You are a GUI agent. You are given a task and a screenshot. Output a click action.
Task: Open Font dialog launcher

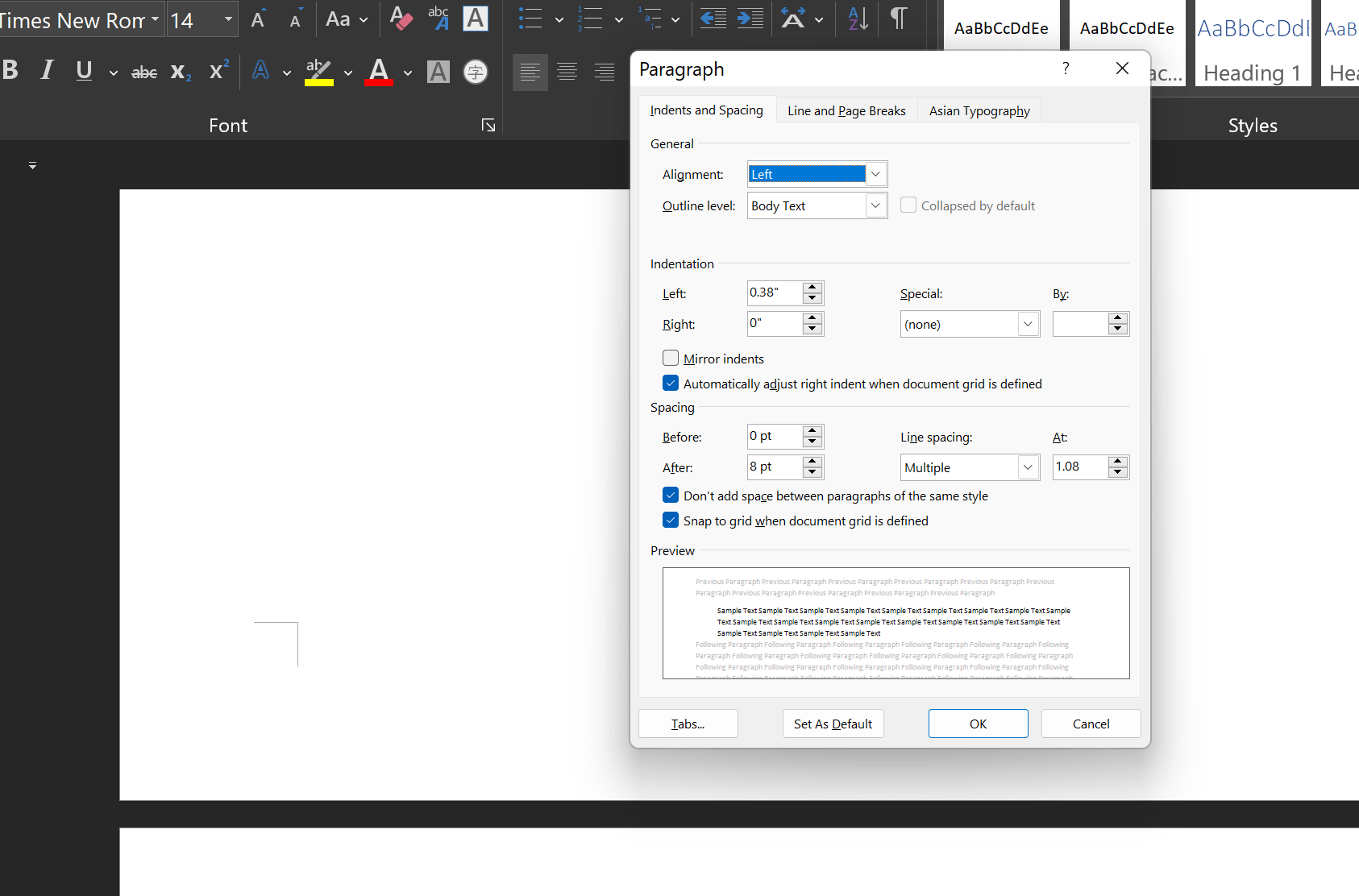pyautogui.click(x=488, y=125)
